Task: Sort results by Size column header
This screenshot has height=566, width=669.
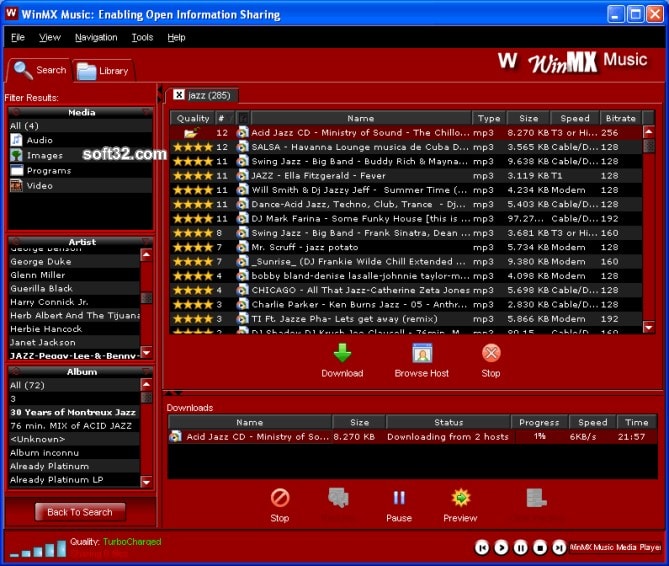Action: tap(528, 118)
